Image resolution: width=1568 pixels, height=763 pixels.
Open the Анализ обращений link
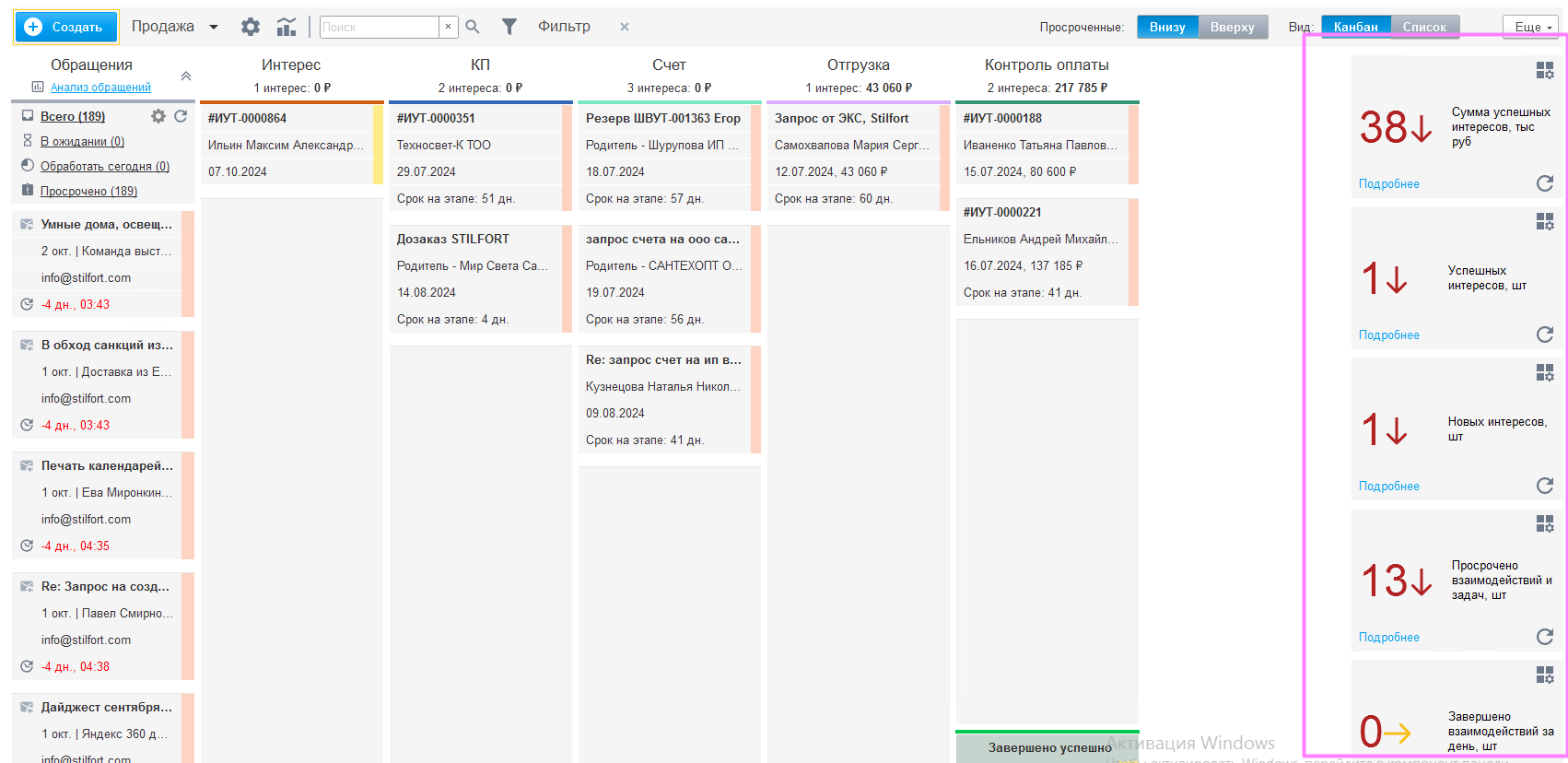pos(100,88)
